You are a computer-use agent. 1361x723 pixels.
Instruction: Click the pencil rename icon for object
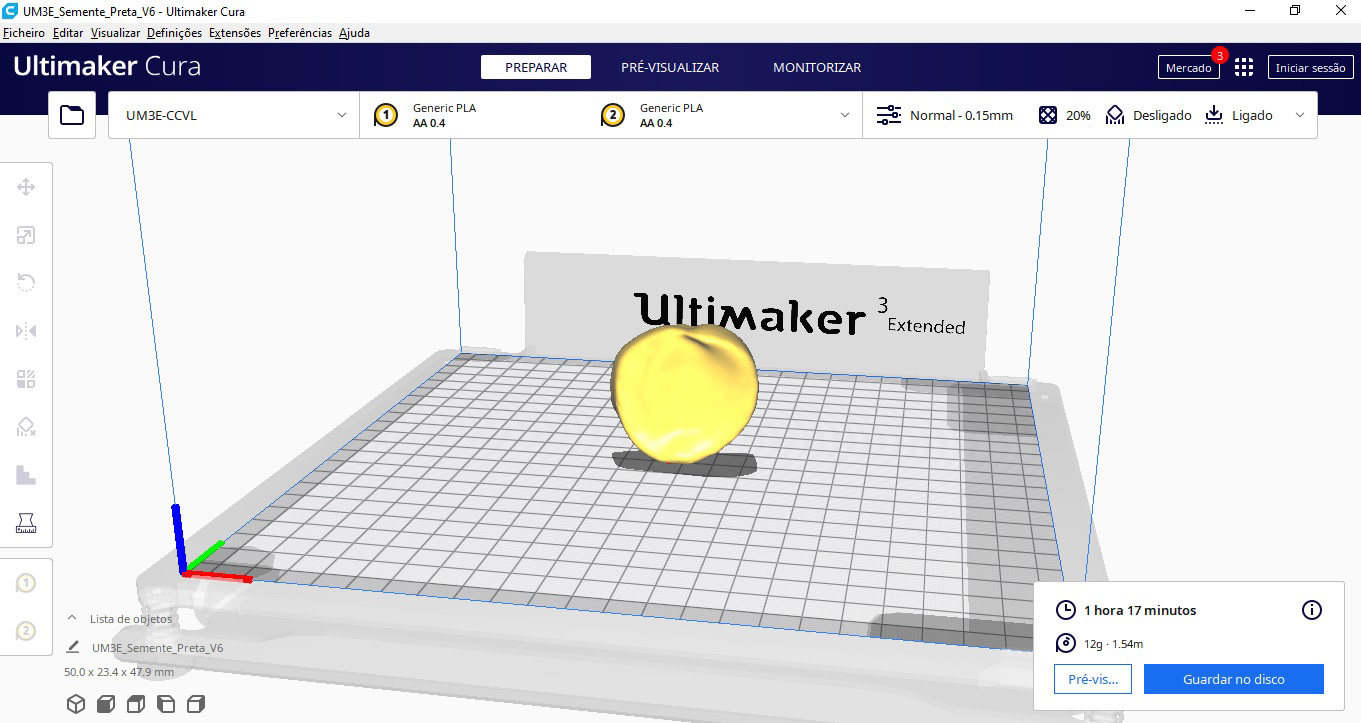[73, 647]
